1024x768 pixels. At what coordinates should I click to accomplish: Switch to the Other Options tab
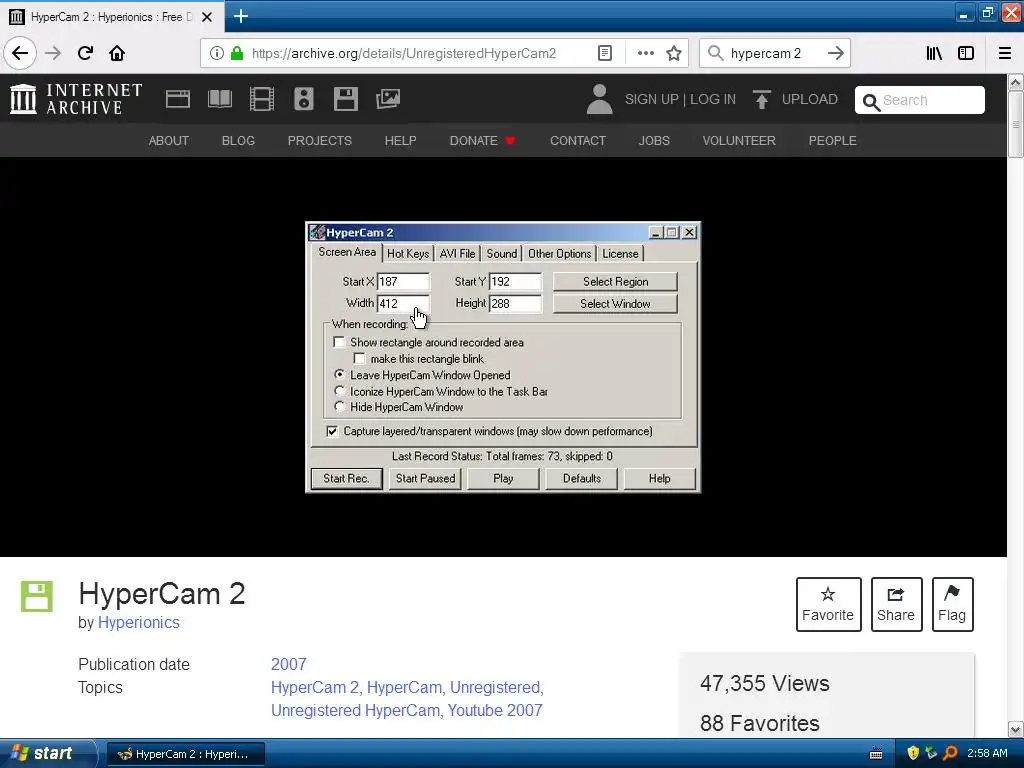coord(559,253)
